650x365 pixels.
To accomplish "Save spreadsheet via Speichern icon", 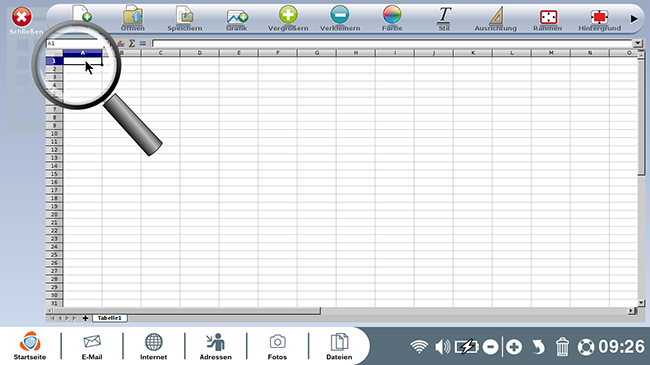I will click(184, 19).
